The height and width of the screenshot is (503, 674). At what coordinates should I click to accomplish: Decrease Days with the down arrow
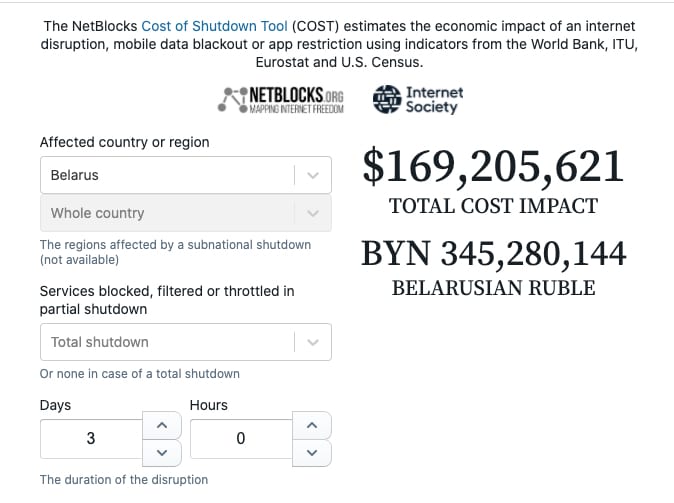coord(162,452)
